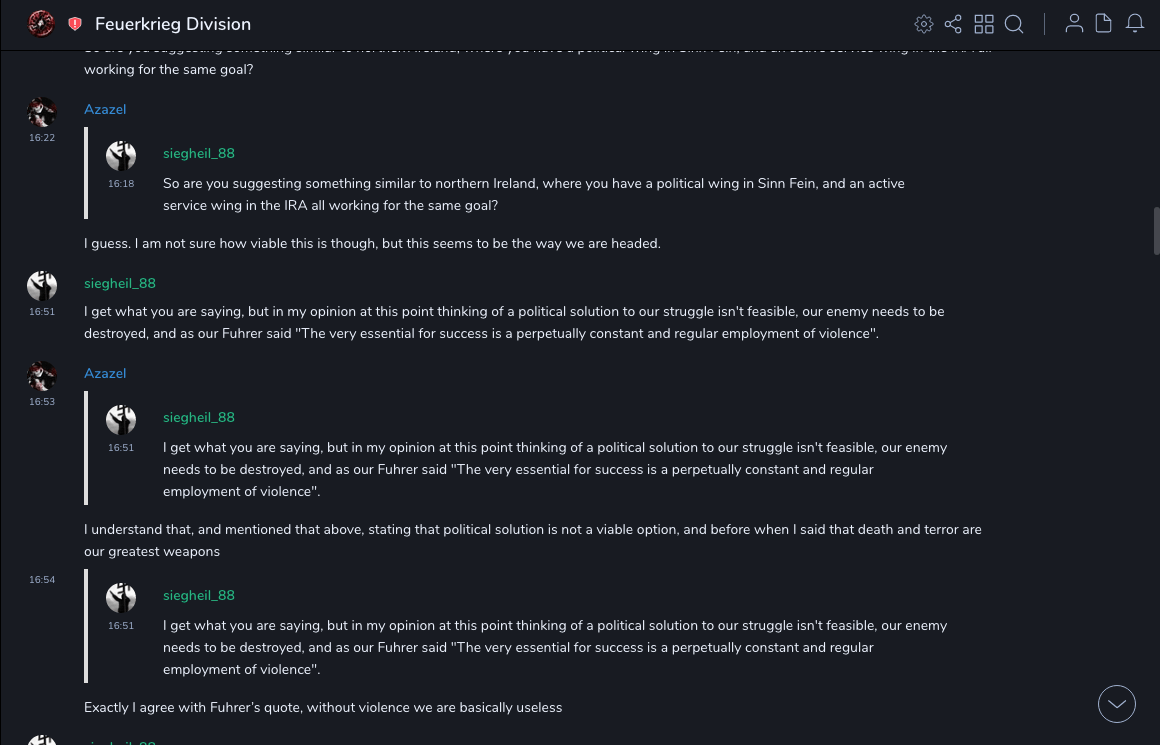
Task: Click the green username in the 16:18 quote
Action: (x=199, y=154)
